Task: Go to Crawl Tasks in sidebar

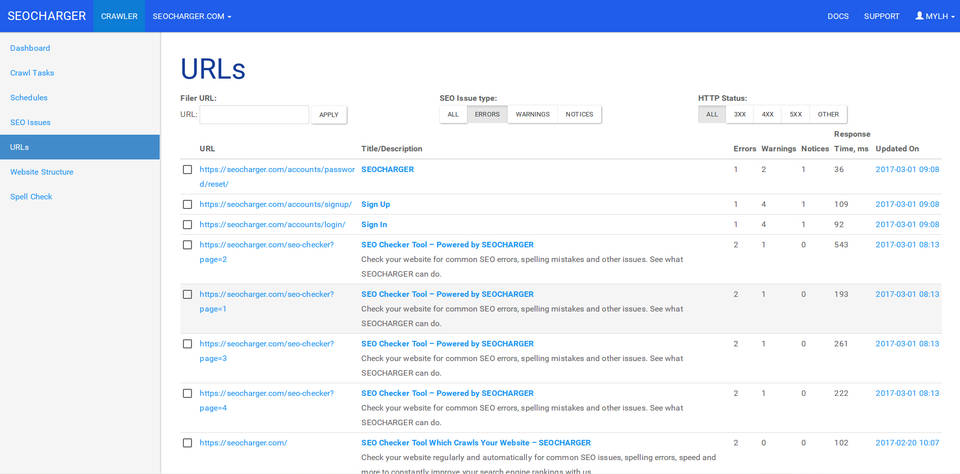Action: coord(32,73)
